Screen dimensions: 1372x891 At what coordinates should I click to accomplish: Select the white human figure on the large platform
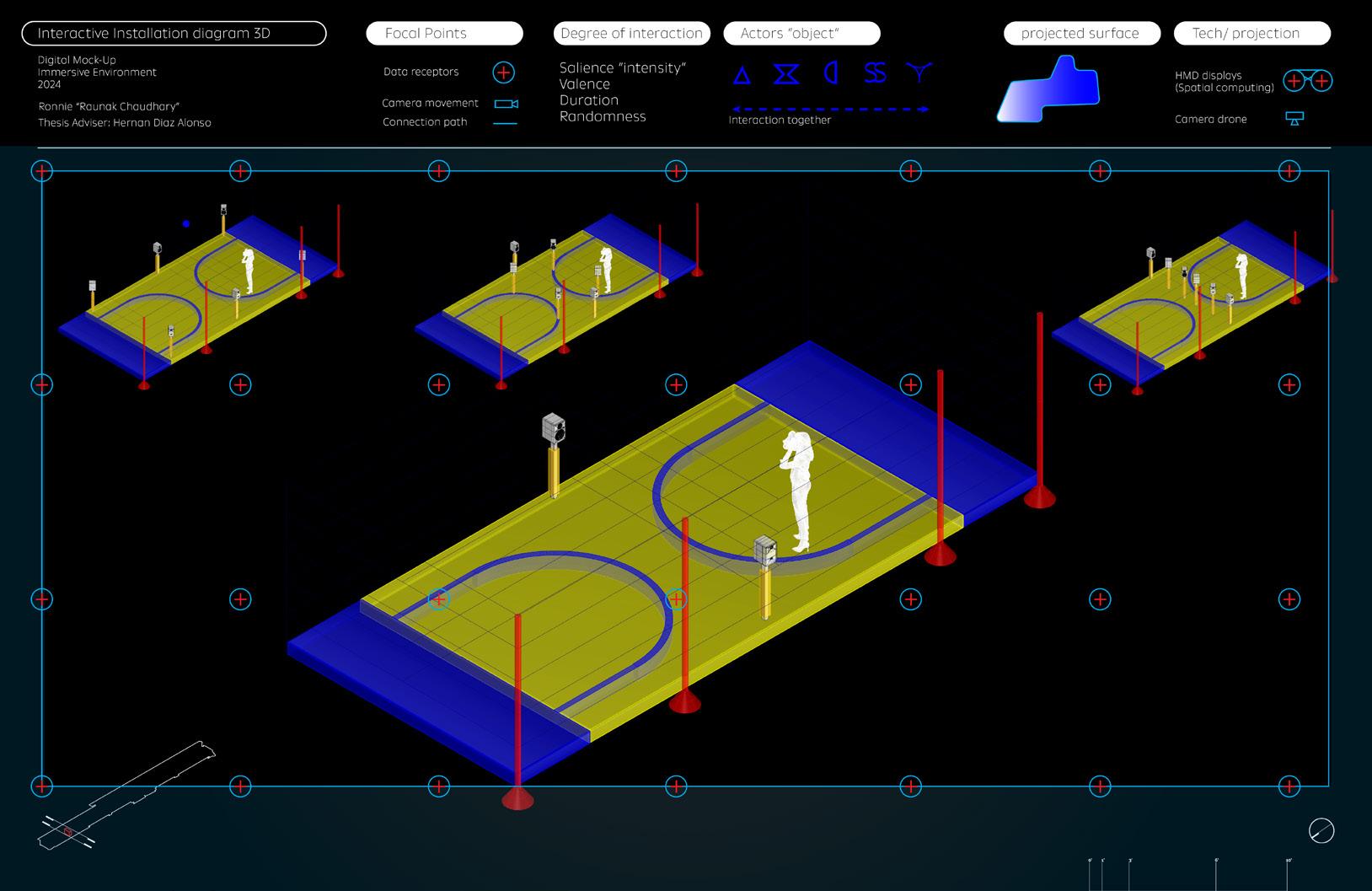tap(797, 491)
